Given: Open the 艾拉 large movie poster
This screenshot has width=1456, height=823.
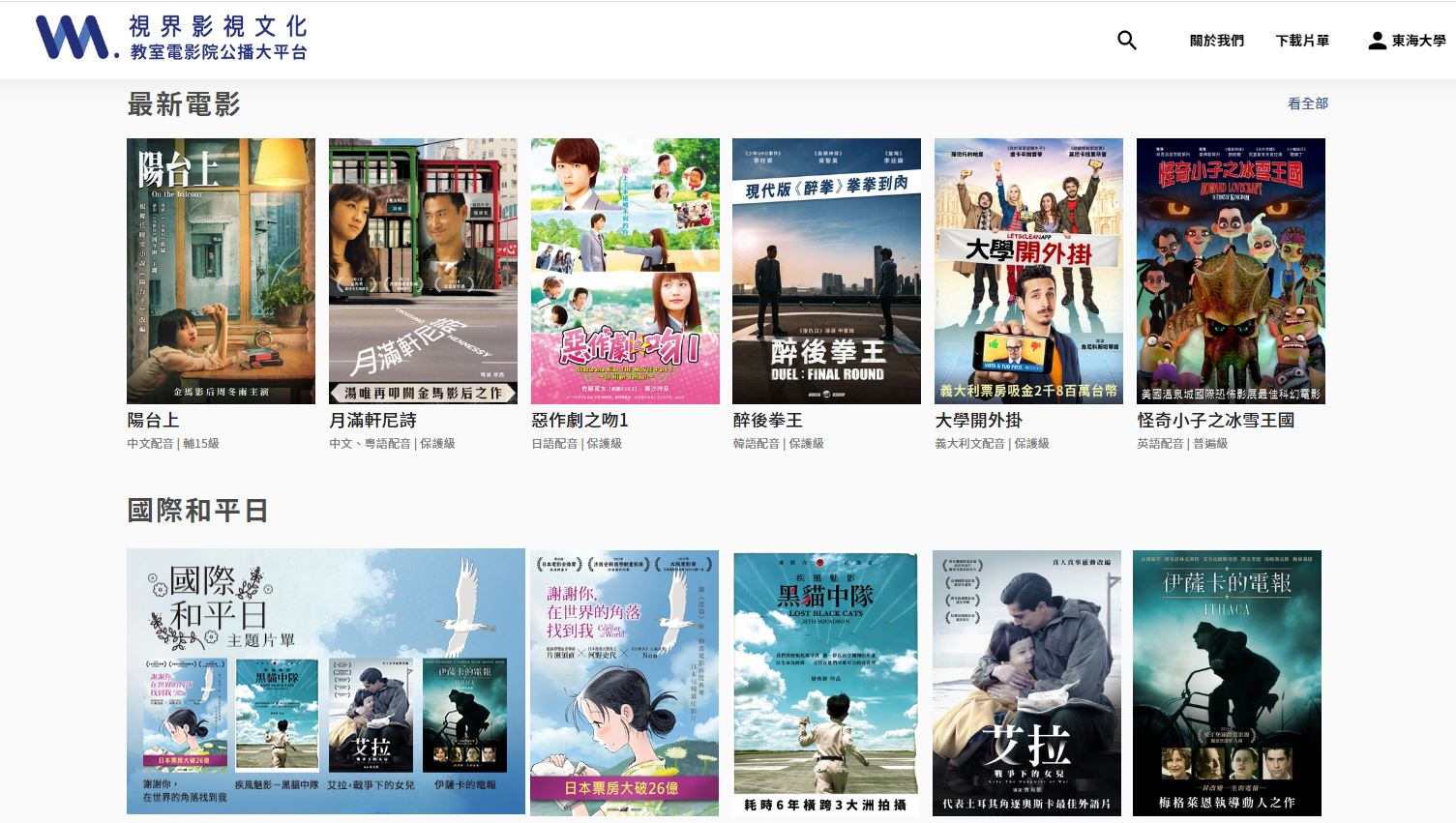Looking at the screenshot, I should [1026, 683].
